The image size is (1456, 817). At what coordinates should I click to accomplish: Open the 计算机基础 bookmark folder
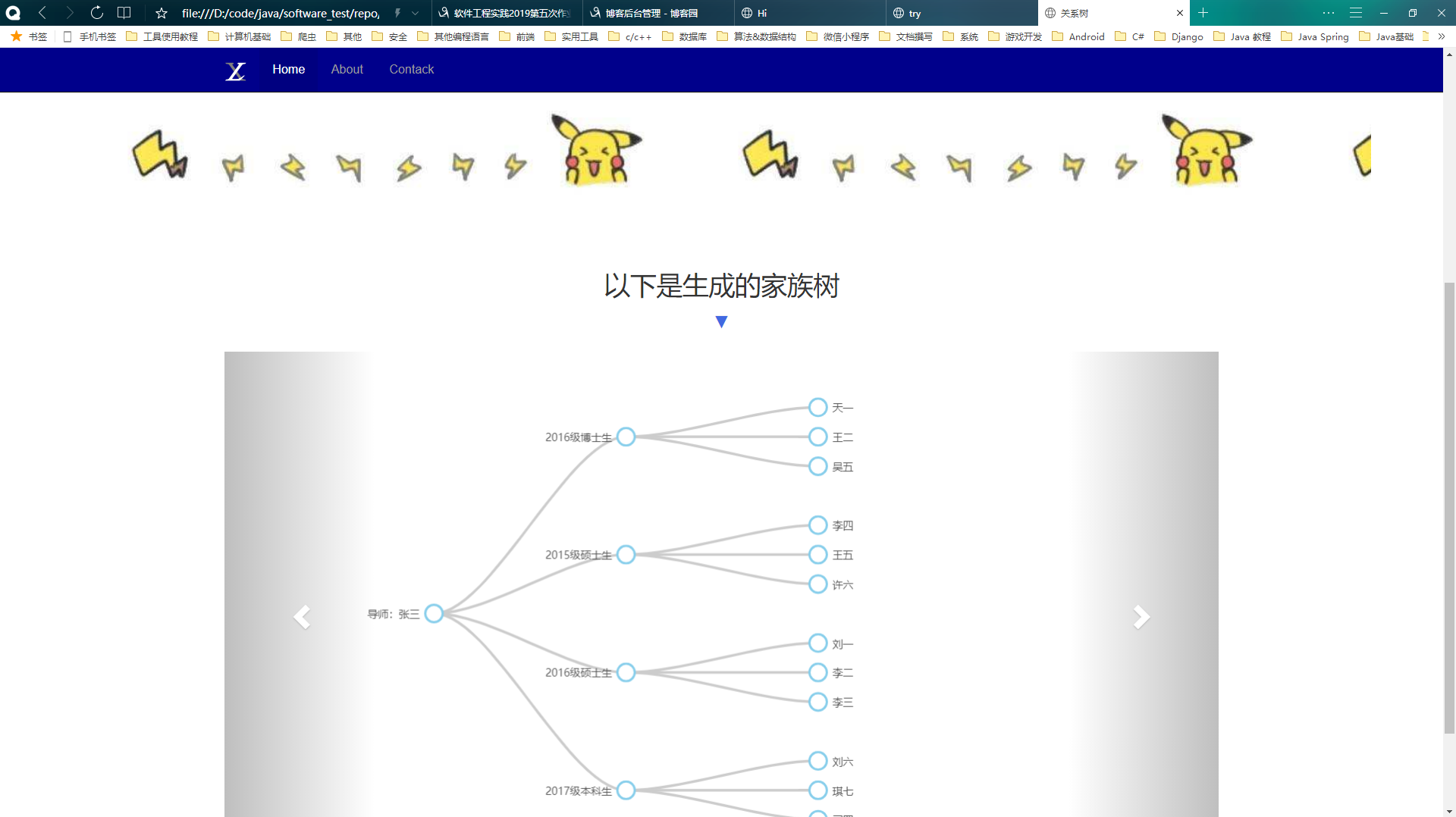pos(239,36)
